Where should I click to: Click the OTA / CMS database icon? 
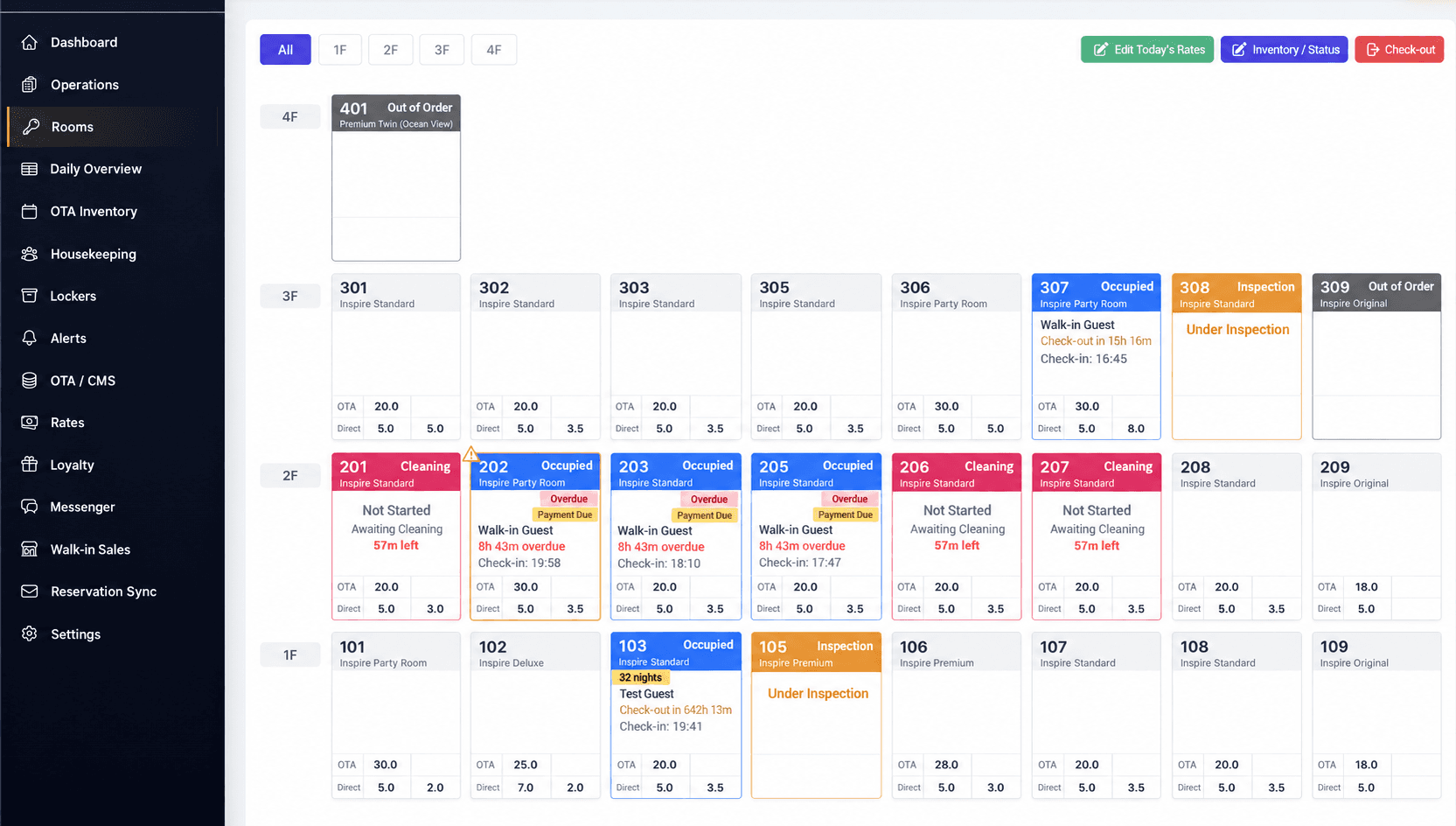click(30, 381)
